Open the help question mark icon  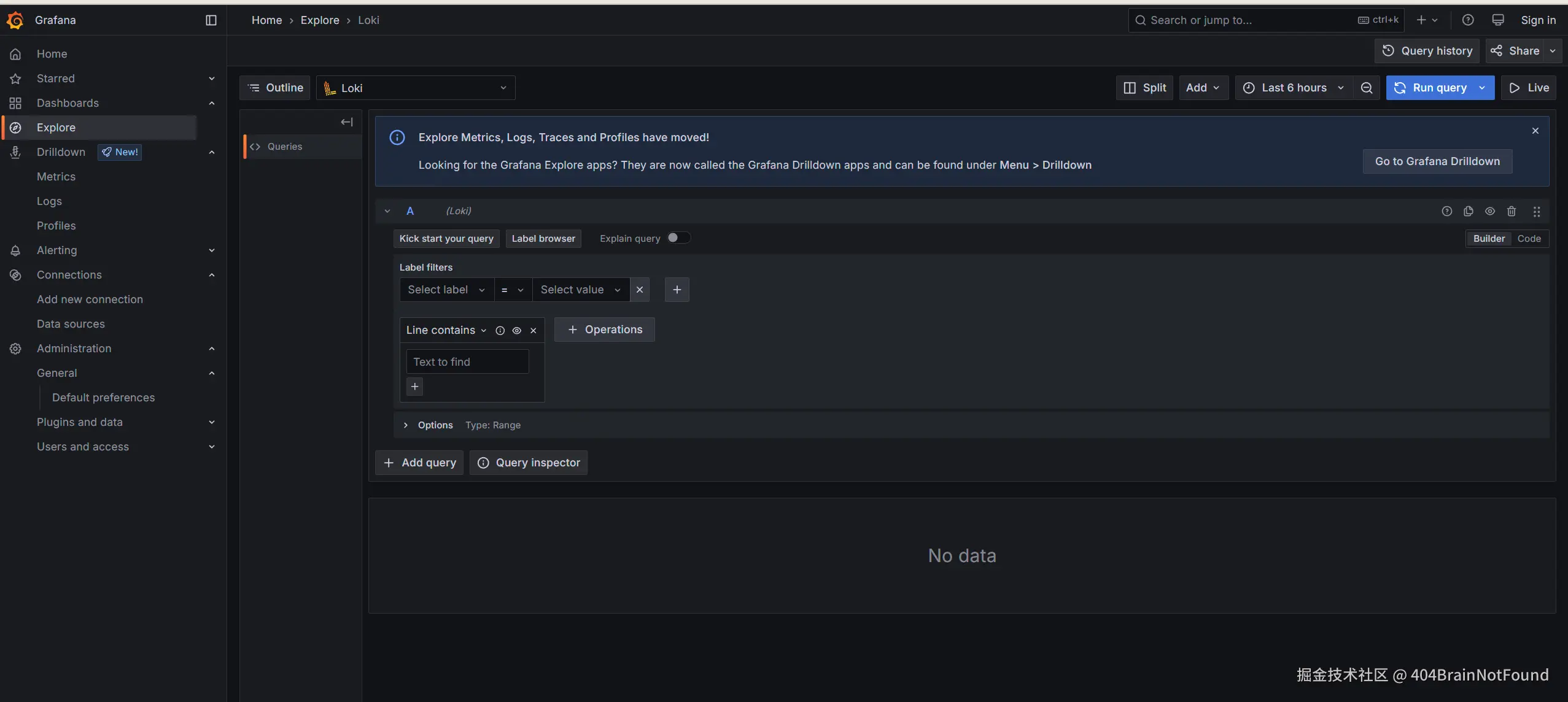coord(1467,20)
